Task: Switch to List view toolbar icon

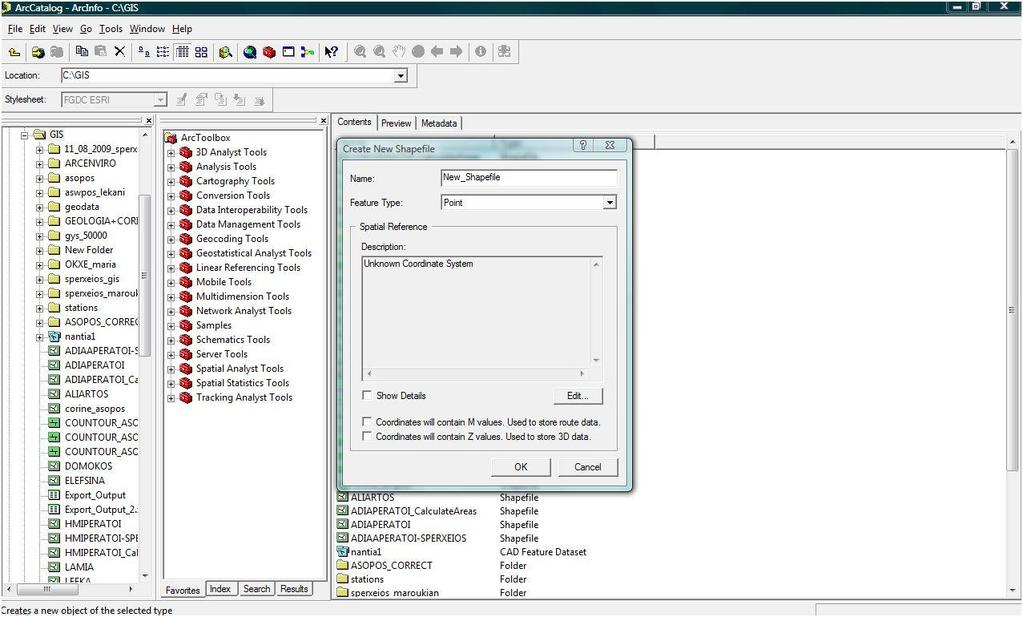Action: [x=163, y=52]
